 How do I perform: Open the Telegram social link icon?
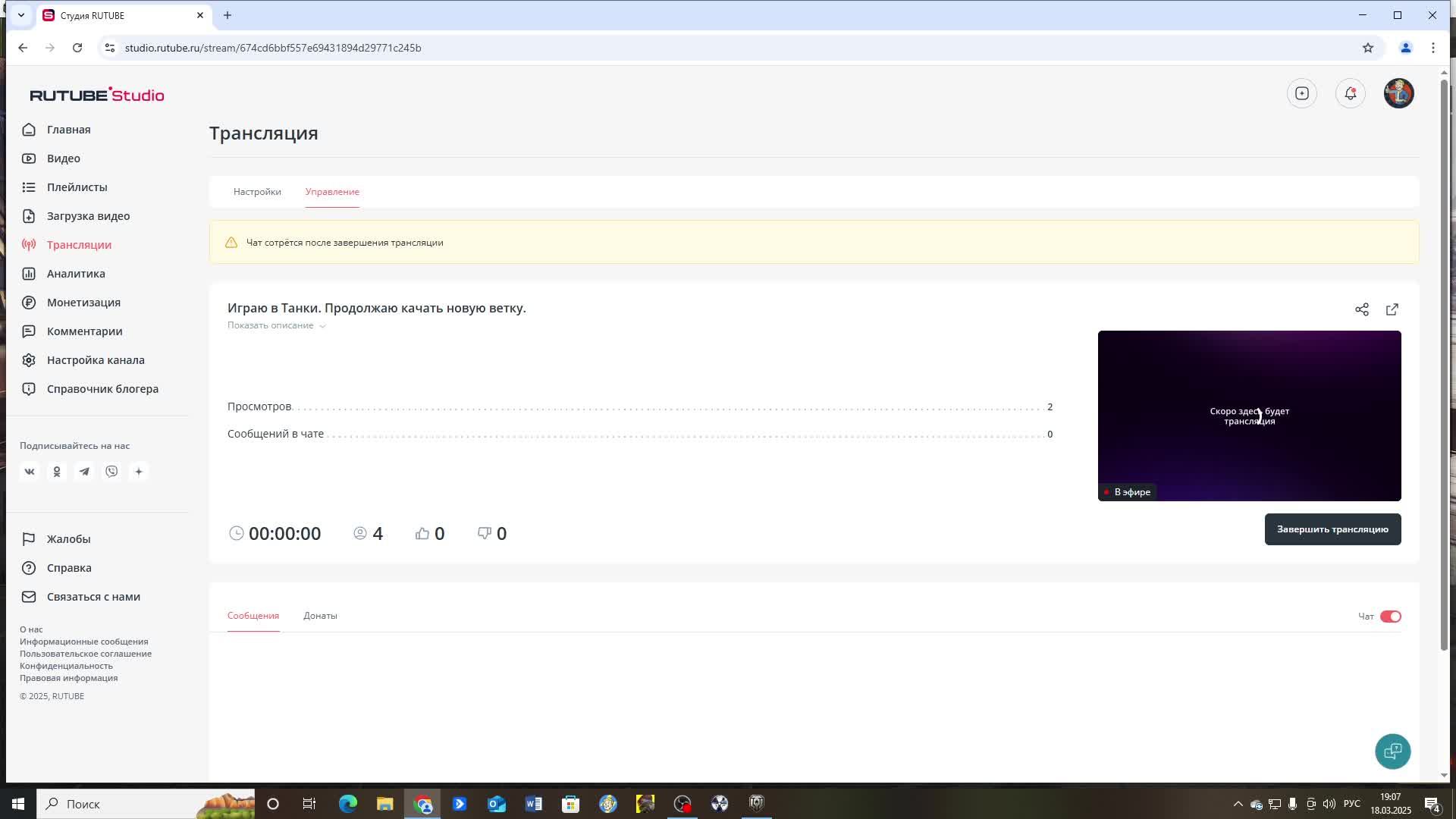(84, 472)
